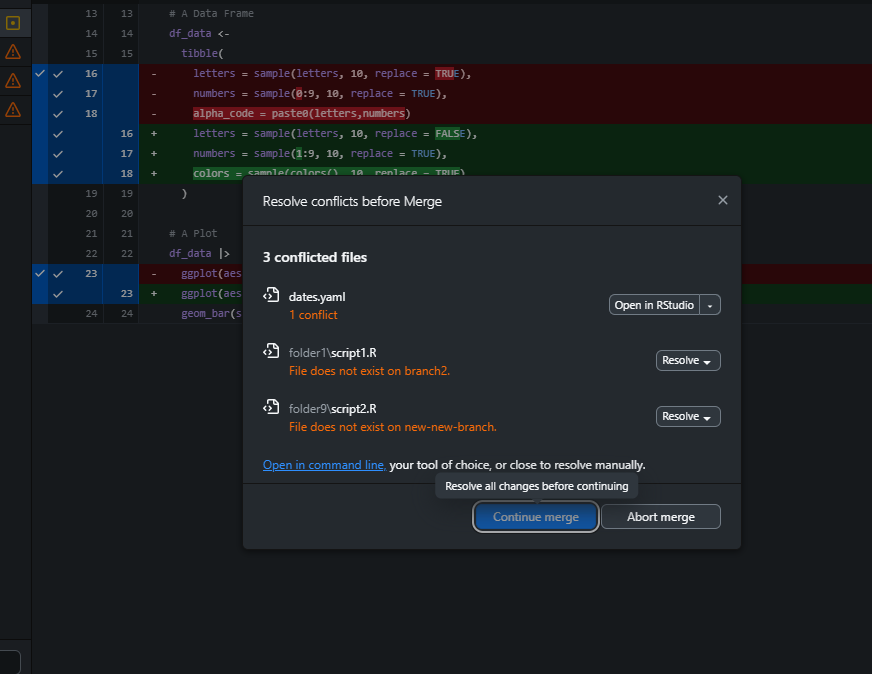The width and height of the screenshot is (872, 674).
Task: Click the dates.yaml conflicted file icon
Action: (270, 295)
